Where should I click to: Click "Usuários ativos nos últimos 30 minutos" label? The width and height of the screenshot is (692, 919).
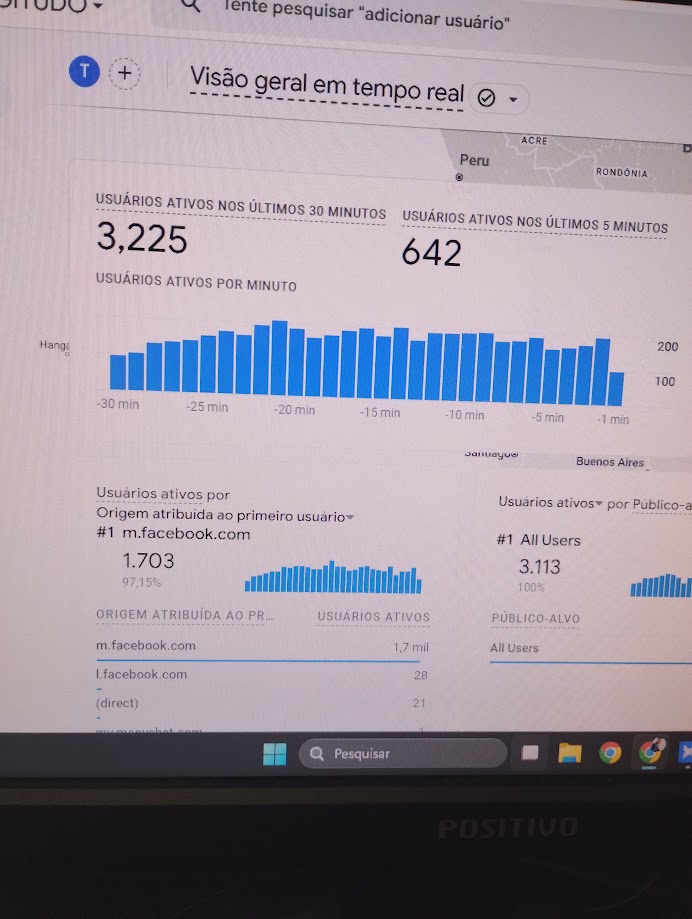(241, 206)
